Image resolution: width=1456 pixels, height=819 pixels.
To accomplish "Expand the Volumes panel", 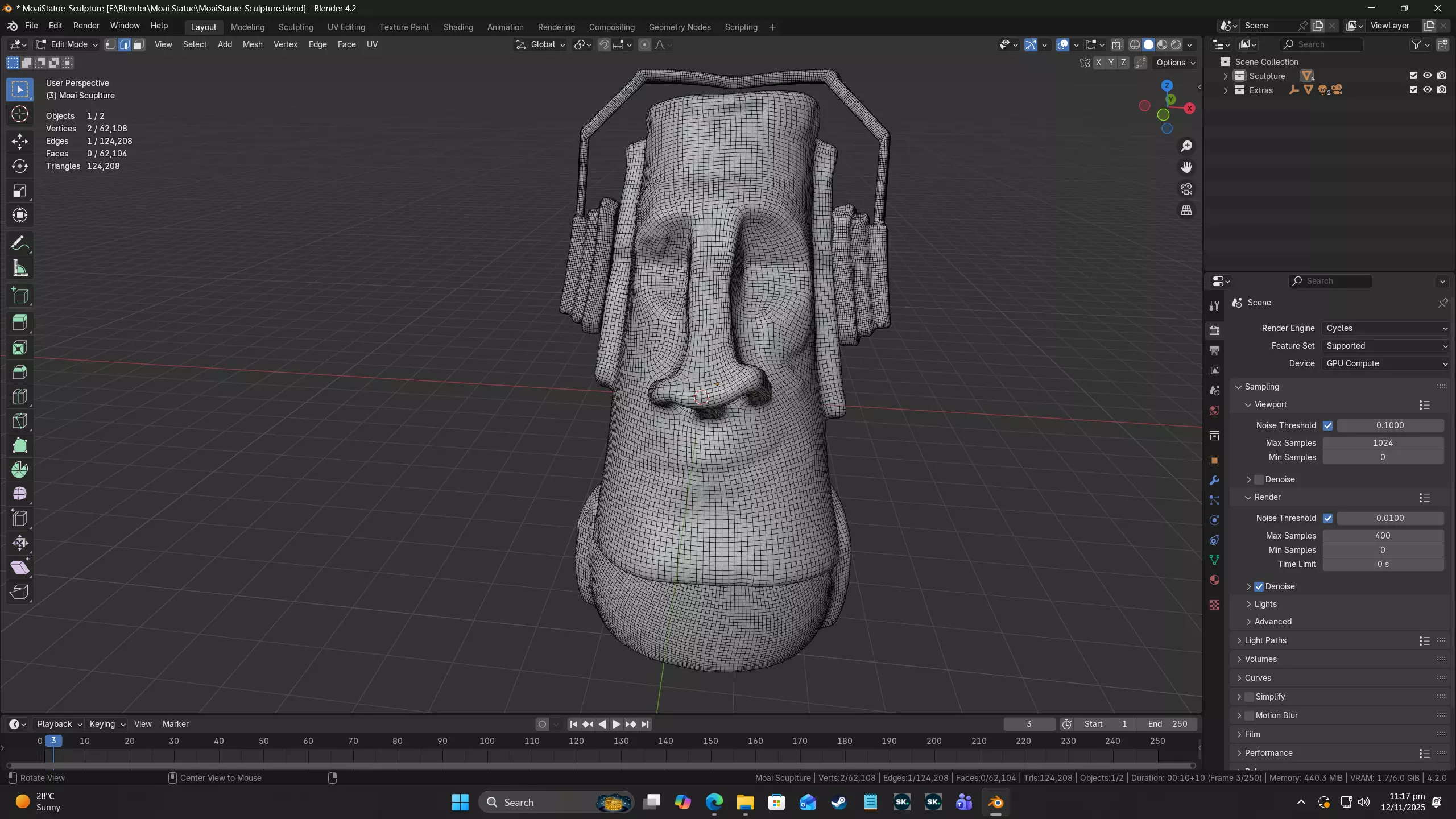I will [1260, 659].
